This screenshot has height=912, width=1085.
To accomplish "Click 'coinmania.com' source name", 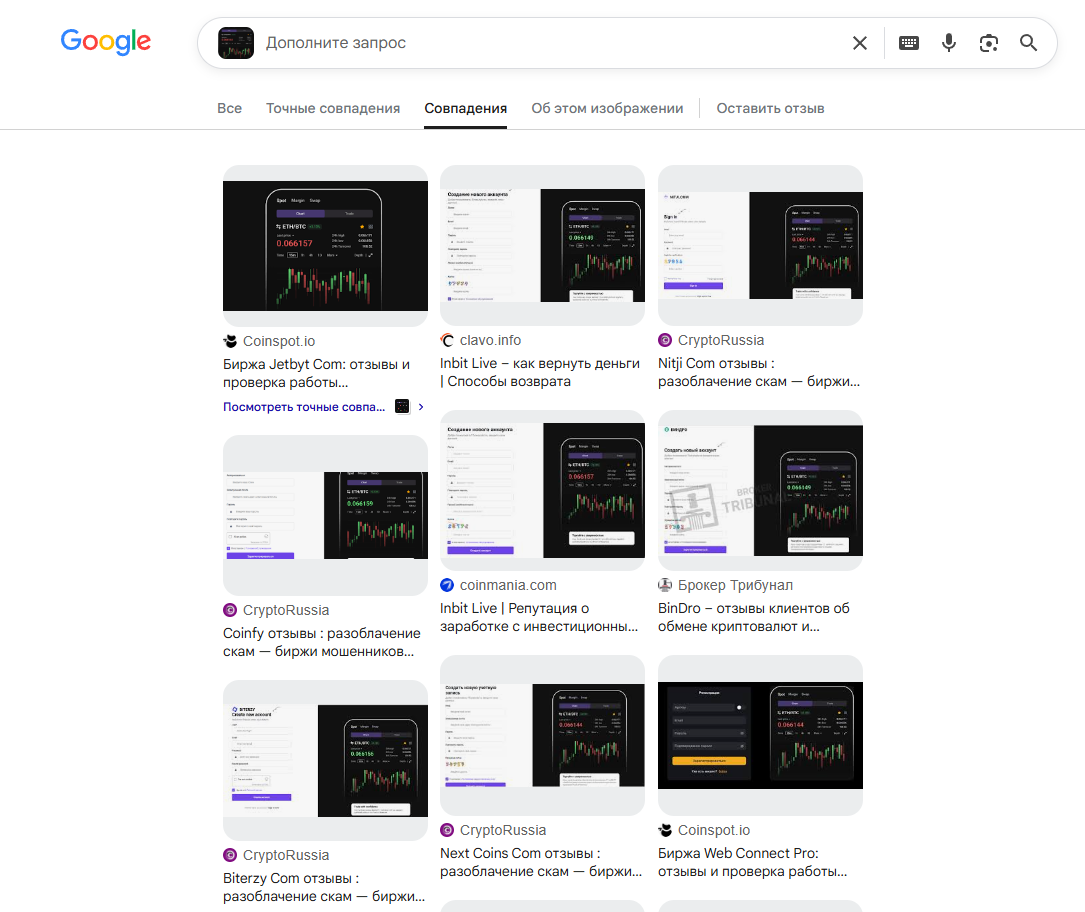I will click(508, 585).
